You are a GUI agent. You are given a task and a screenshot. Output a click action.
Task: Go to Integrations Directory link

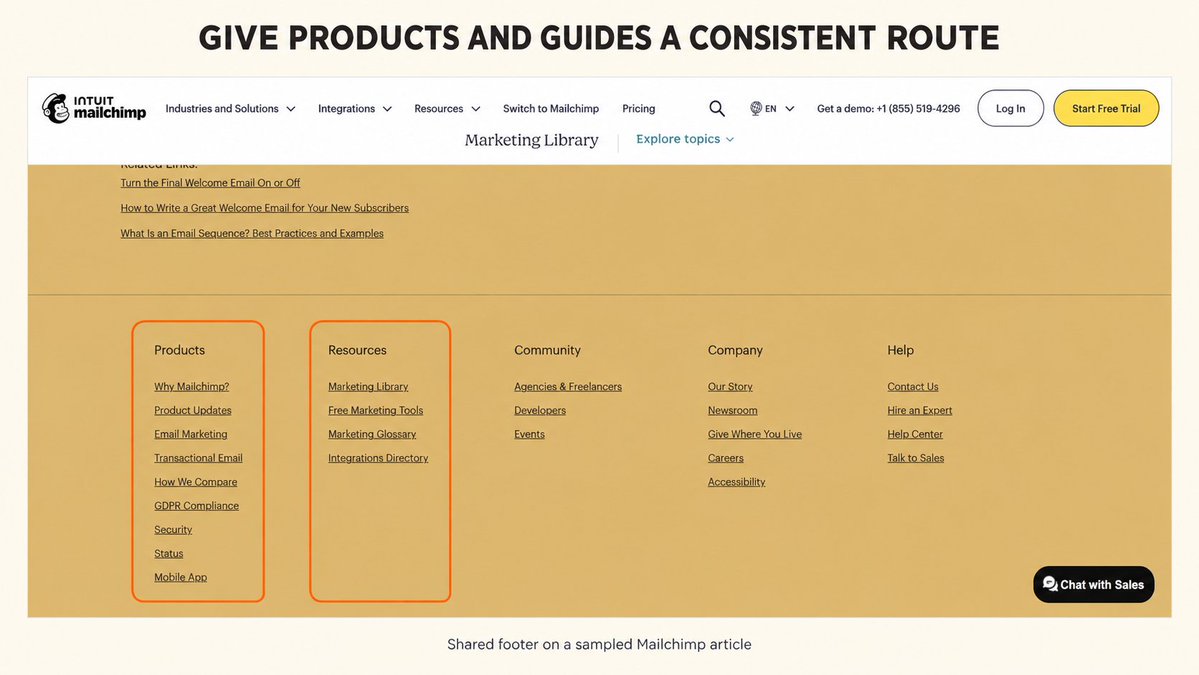[378, 458]
